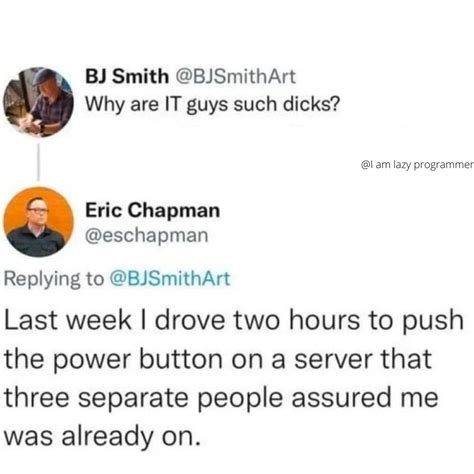
Task: Visit @BJSmithArt handle beside BJ Smith
Action: pyautogui.click(x=235, y=76)
